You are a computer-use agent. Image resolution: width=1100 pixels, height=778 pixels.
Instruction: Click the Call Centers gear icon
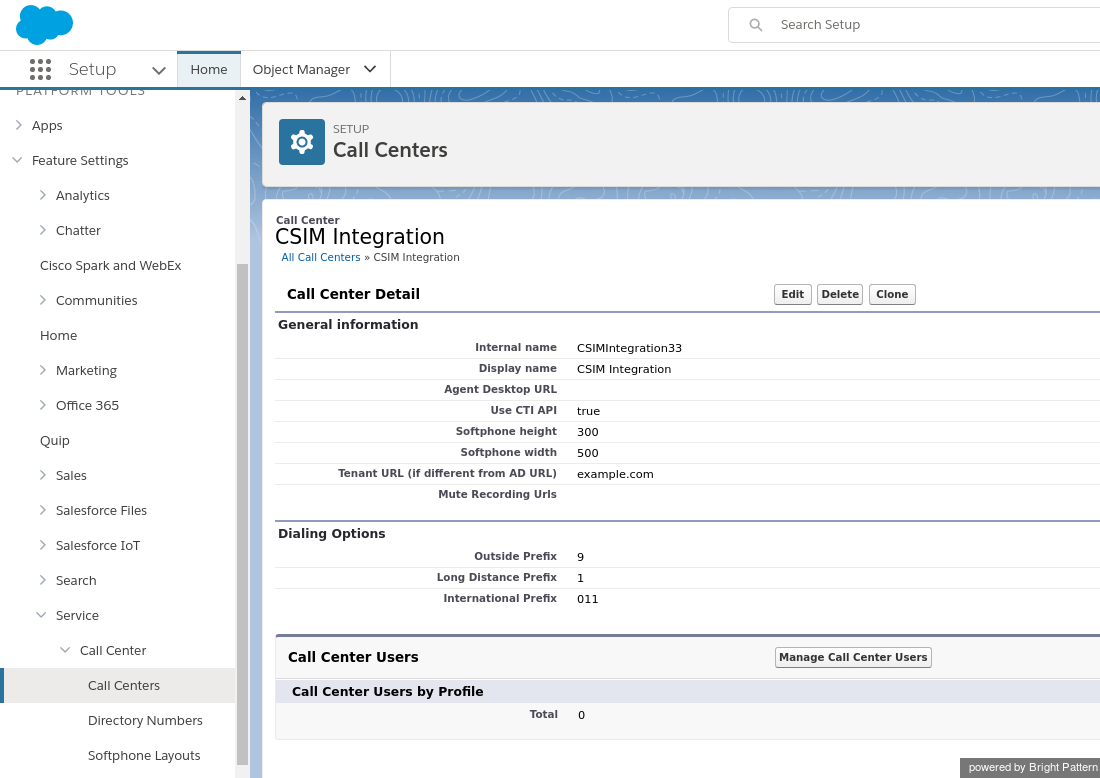pyautogui.click(x=302, y=142)
